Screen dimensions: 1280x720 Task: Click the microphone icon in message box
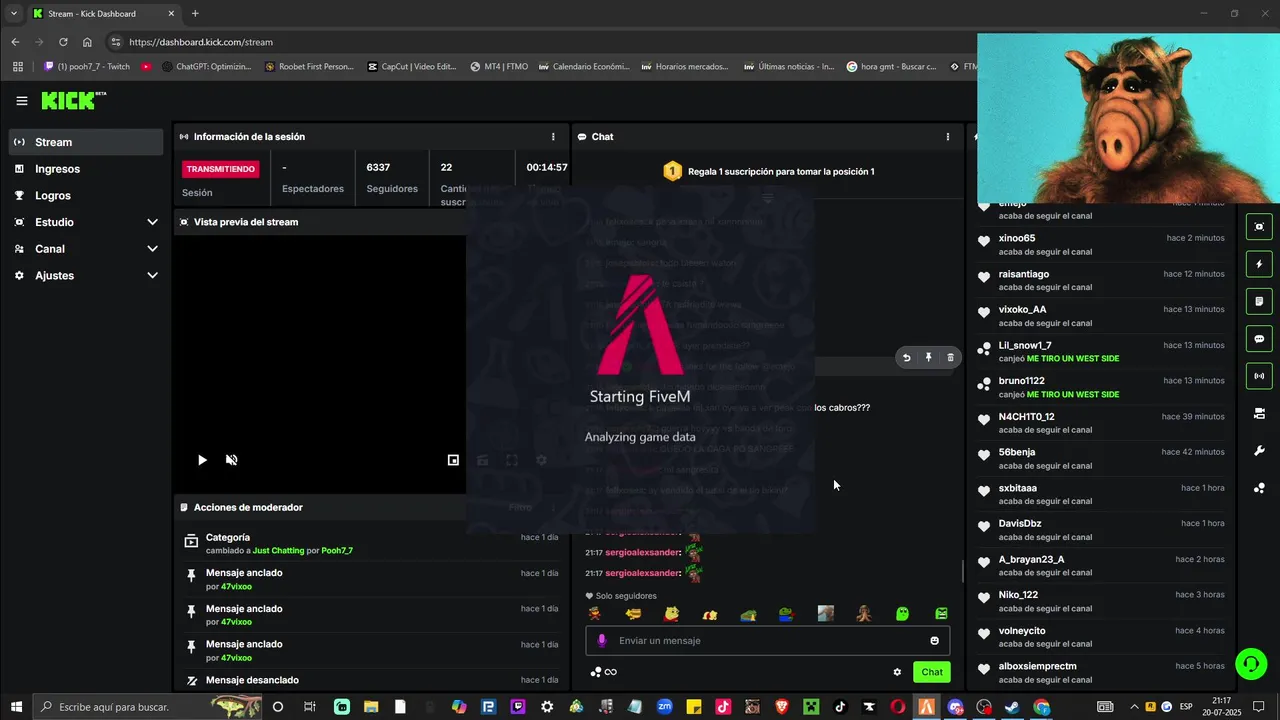pyautogui.click(x=602, y=641)
